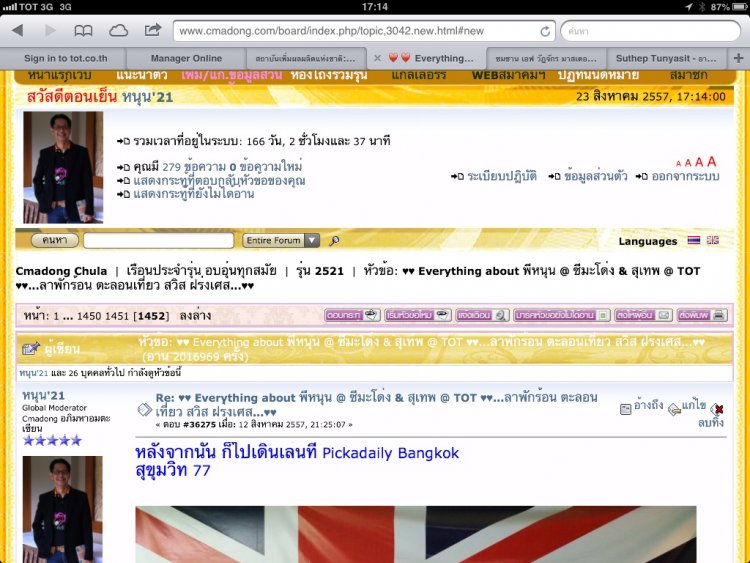Open สมาชิก menu item
750x563 pixels.
pyautogui.click(x=689, y=76)
